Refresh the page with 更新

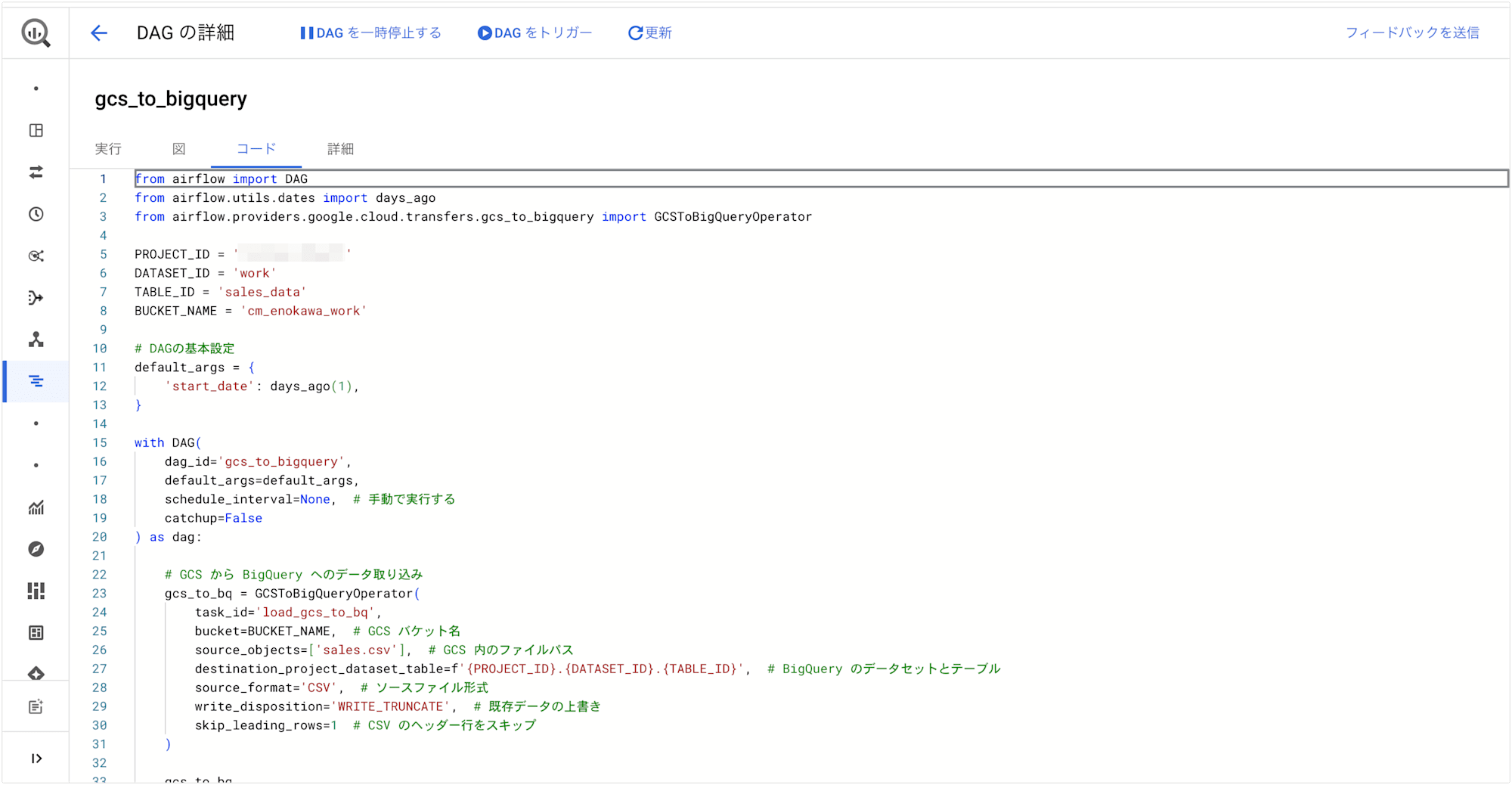pyautogui.click(x=650, y=33)
